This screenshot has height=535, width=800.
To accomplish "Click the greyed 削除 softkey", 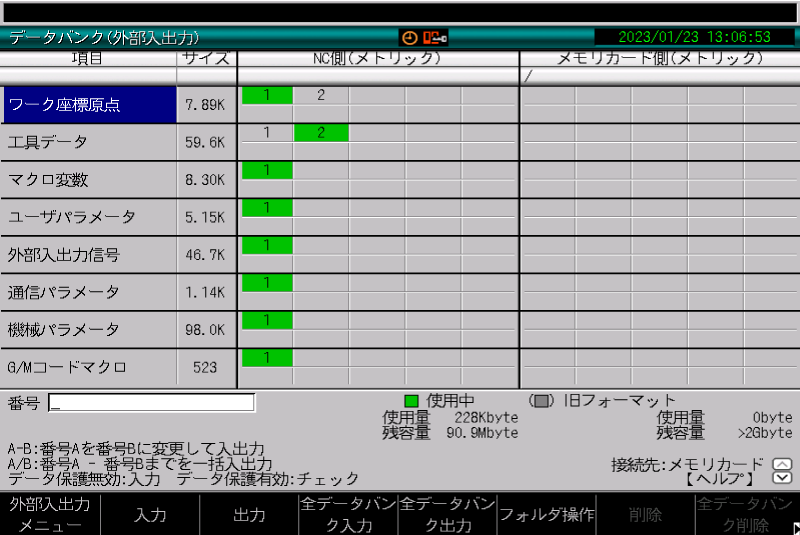I will point(645,514).
